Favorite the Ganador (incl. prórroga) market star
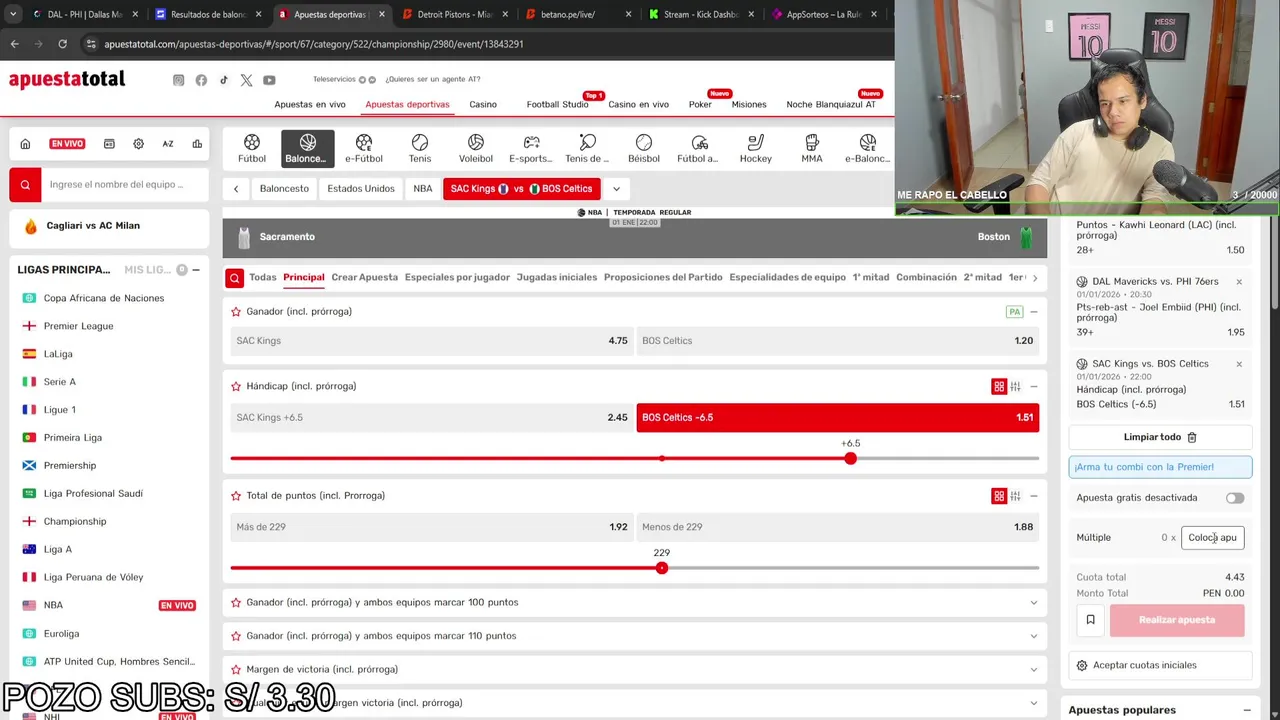The height and width of the screenshot is (720, 1280). point(236,312)
